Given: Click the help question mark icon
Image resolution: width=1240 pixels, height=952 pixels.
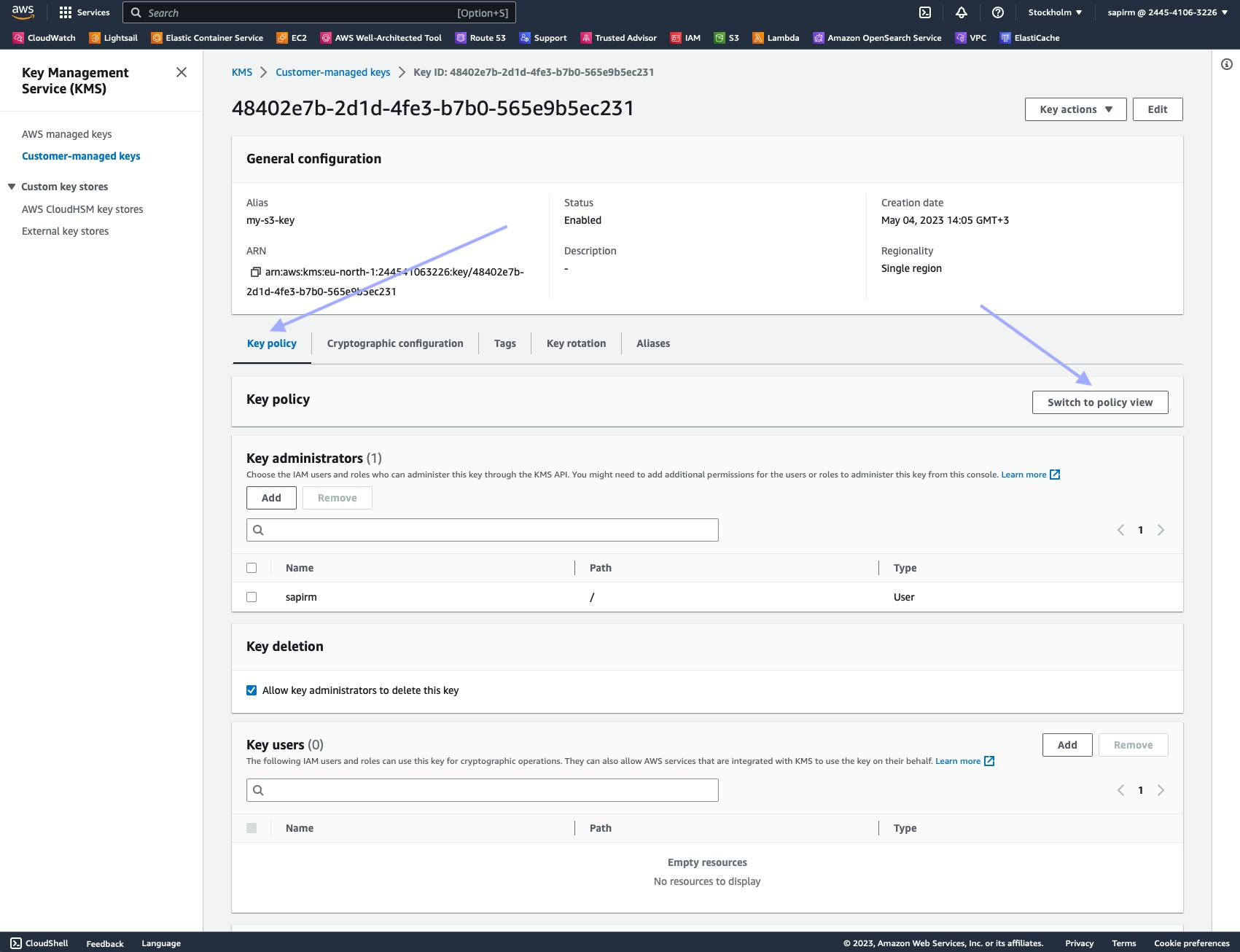Looking at the screenshot, I should [997, 12].
